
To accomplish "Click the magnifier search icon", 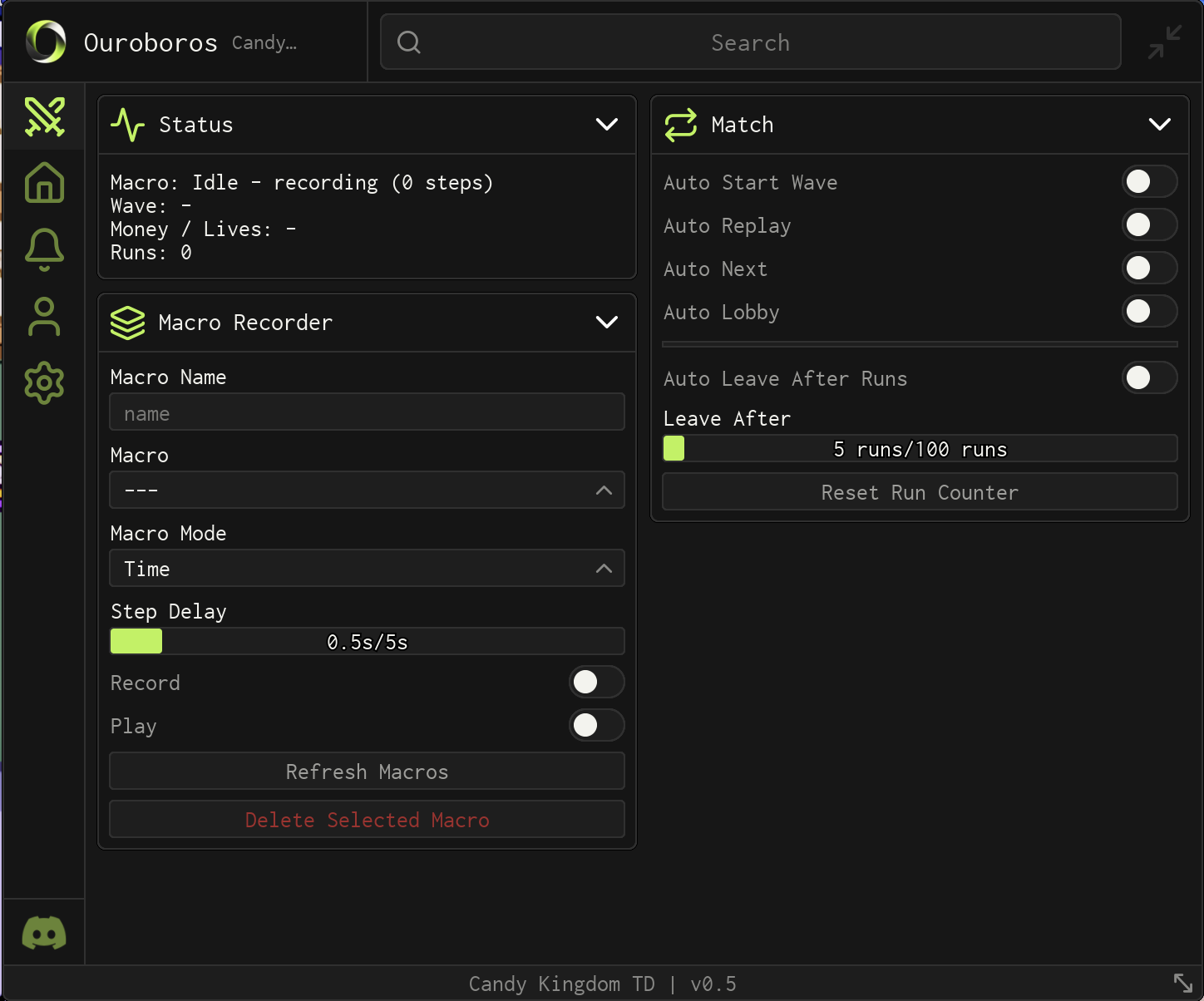I will pyautogui.click(x=408, y=42).
